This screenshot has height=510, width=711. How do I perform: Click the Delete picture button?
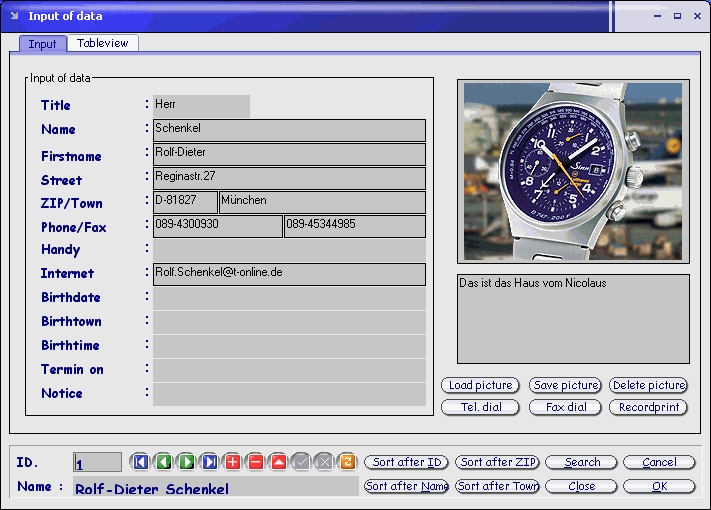coord(648,385)
